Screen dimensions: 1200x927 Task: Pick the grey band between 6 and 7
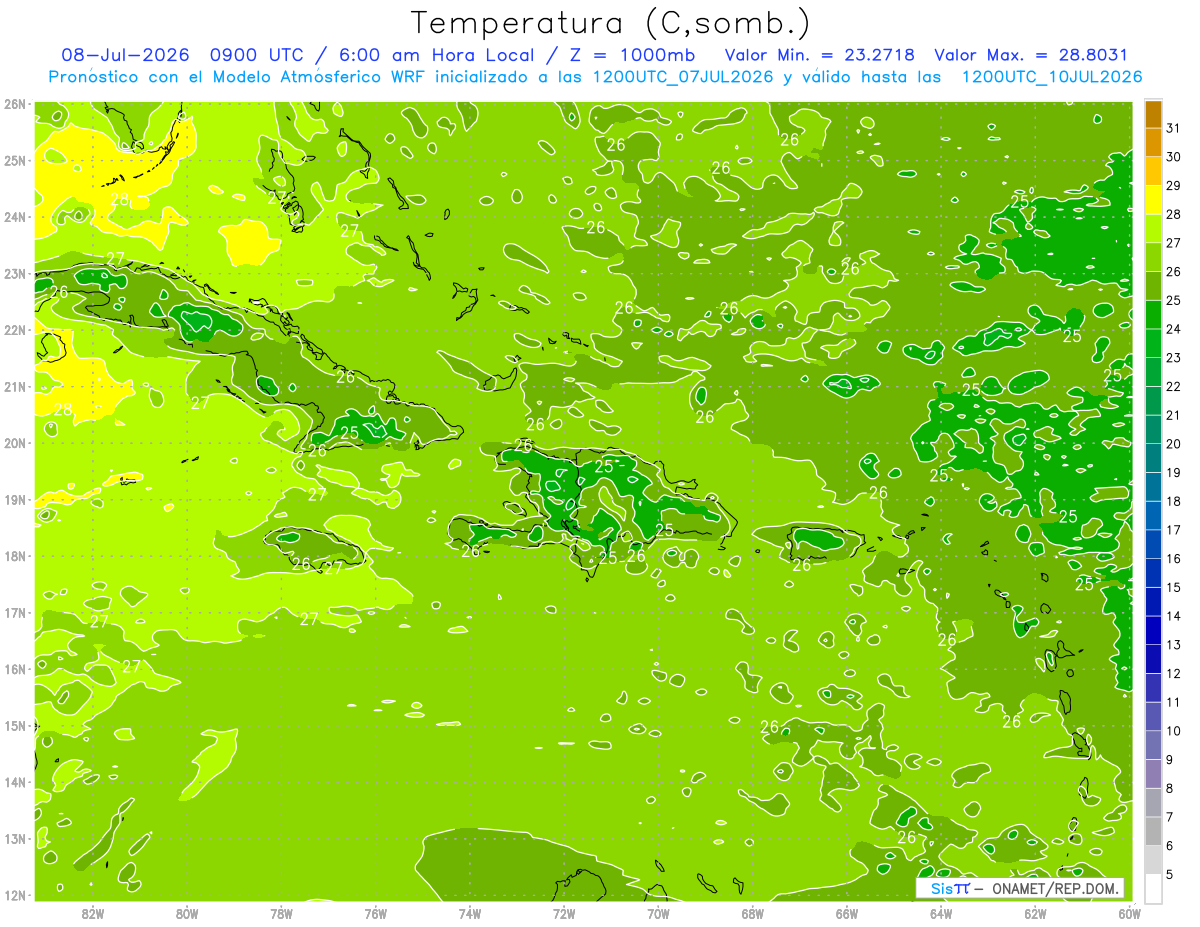(x=1153, y=832)
